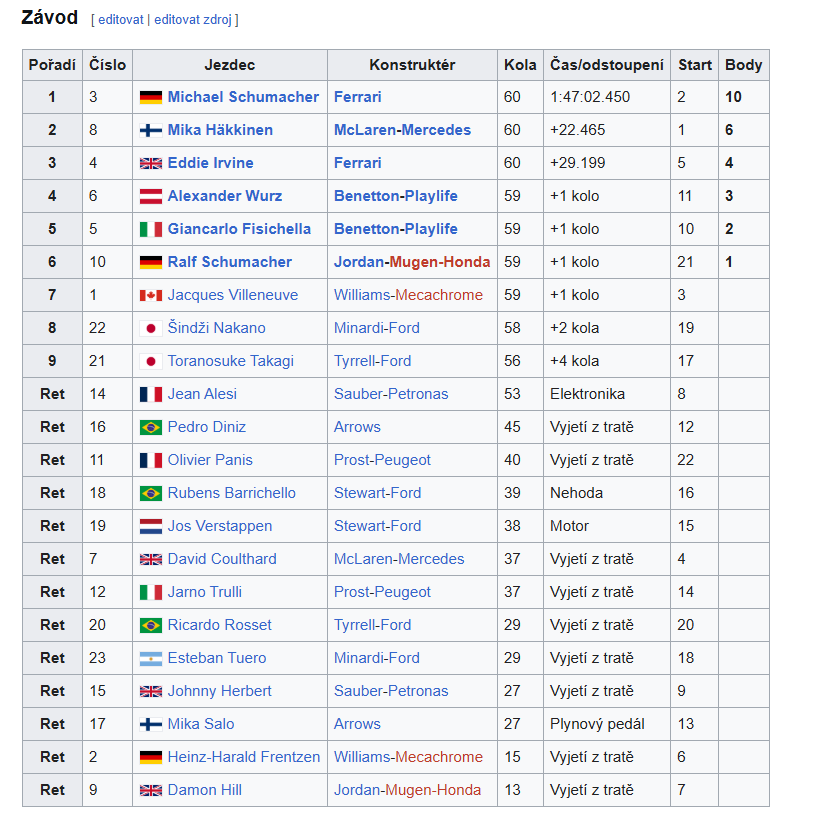Visit the Ricardo Rosset driver link
Screen dimensions: 823x827
pos(219,625)
